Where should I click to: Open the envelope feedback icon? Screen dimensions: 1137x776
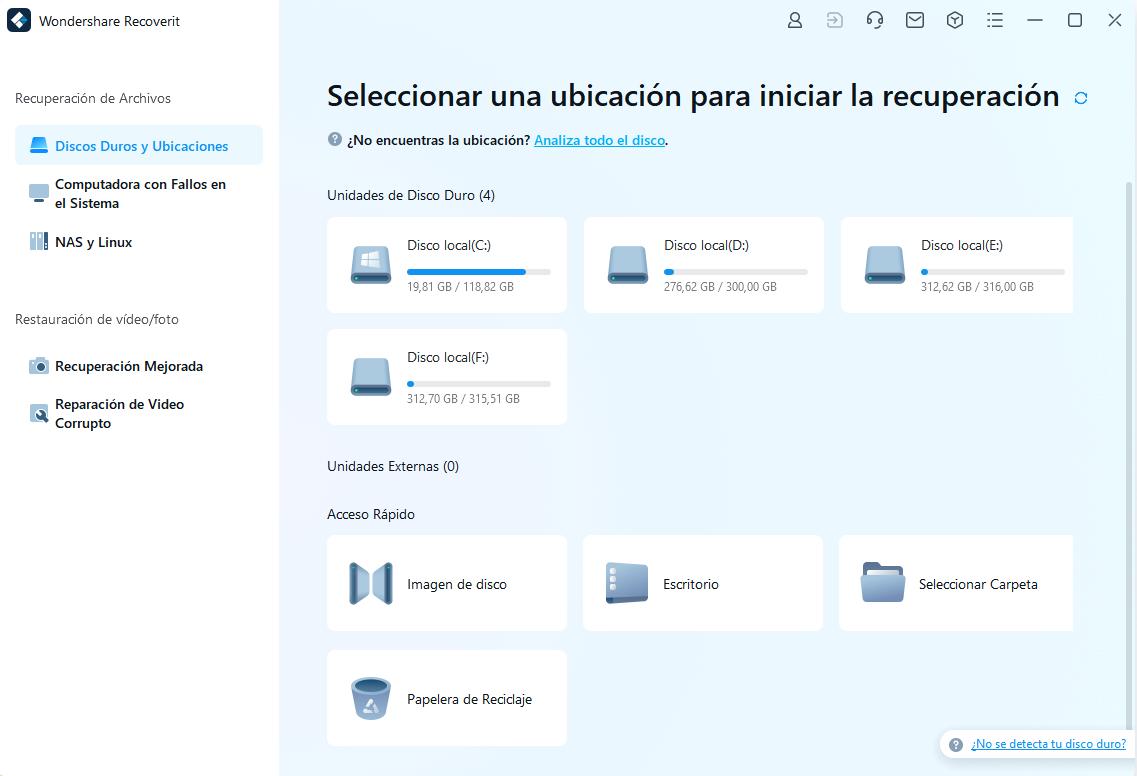click(915, 19)
